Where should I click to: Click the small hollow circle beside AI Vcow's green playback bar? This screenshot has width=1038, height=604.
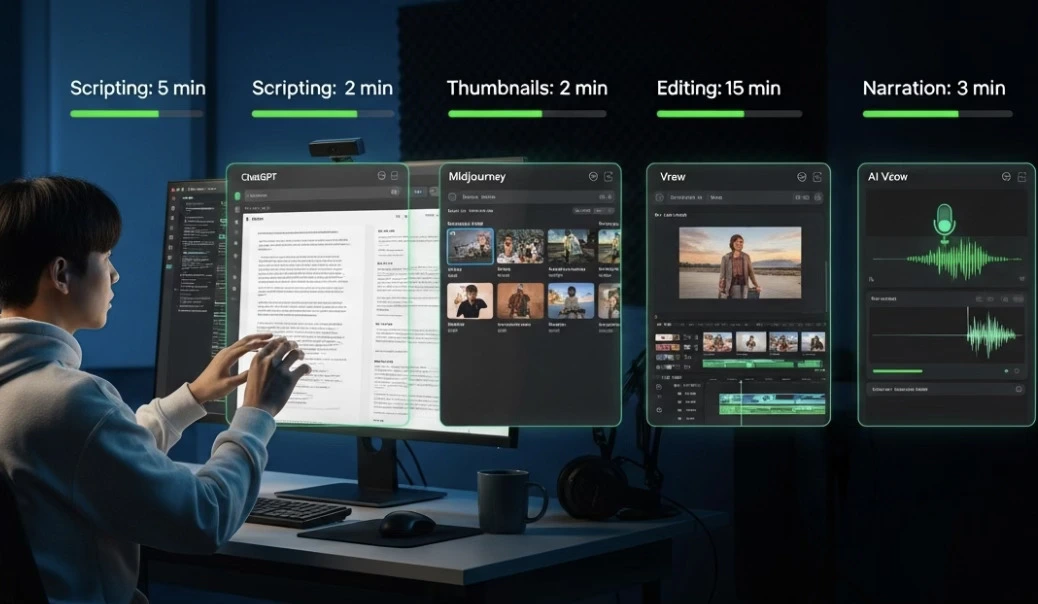(x=1017, y=371)
